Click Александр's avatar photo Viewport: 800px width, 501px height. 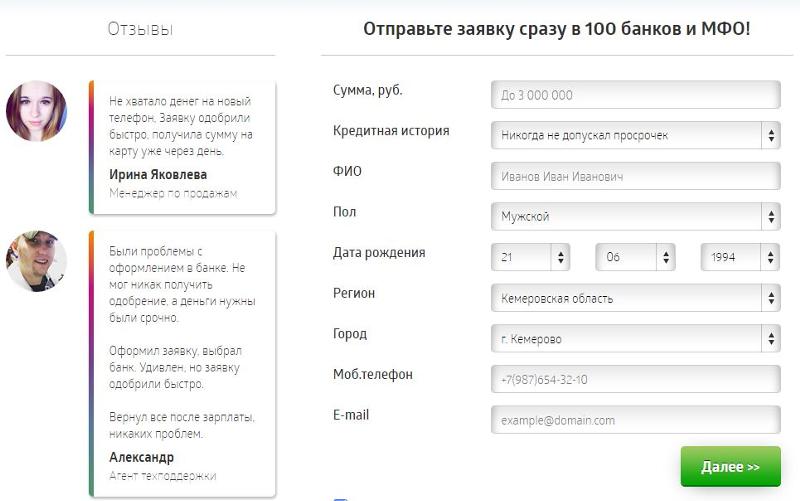[x=36, y=261]
